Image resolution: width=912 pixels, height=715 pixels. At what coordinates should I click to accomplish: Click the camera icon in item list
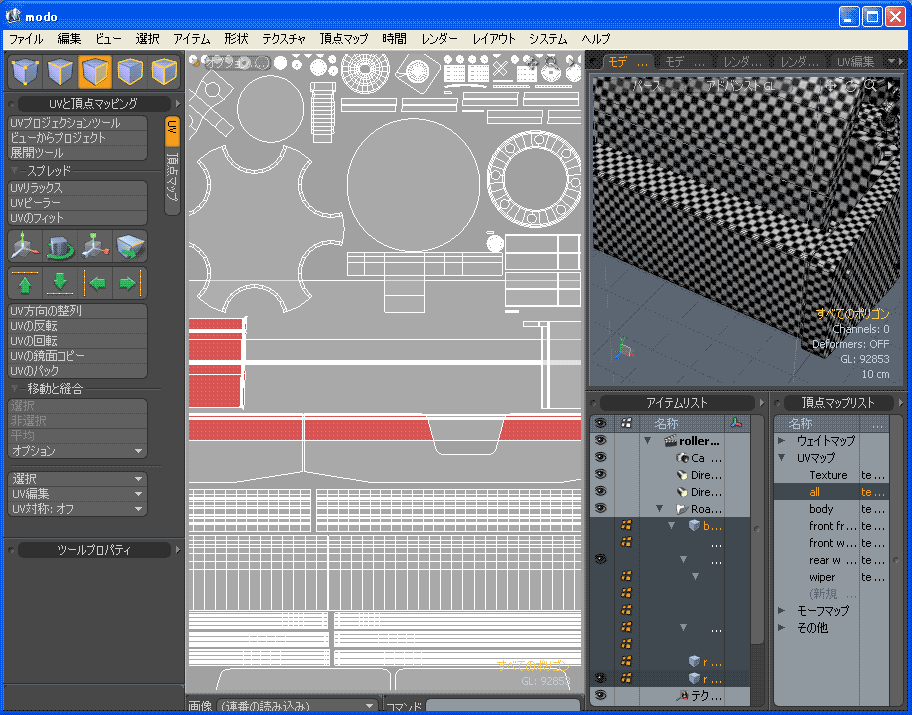click(682, 458)
